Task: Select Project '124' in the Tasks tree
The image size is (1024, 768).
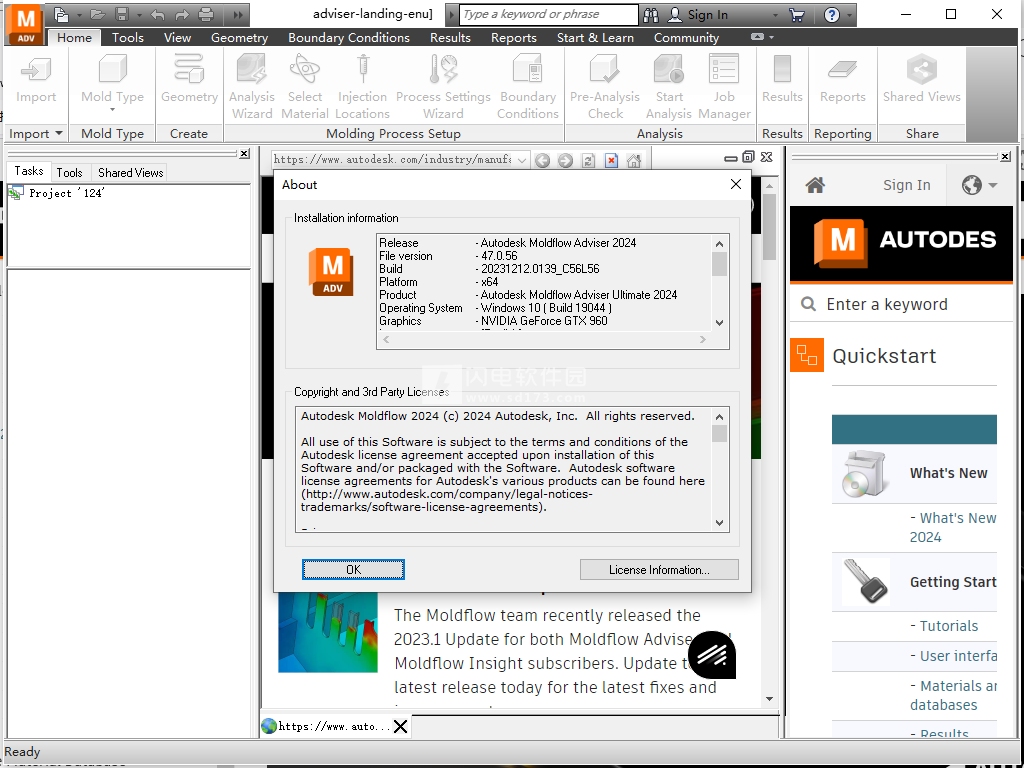Action: pyautogui.click(x=67, y=193)
